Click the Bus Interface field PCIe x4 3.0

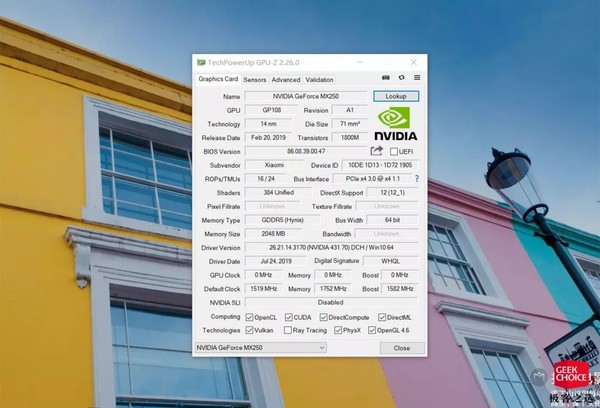pyautogui.click(x=373, y=179)
